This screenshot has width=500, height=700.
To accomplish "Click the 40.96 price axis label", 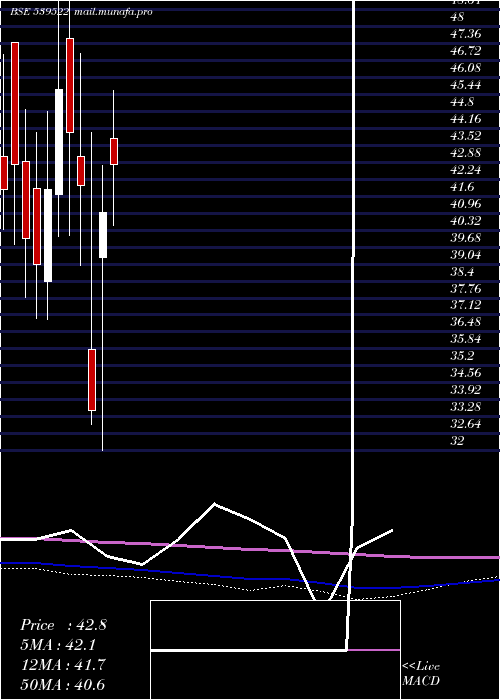I will click(x=466, y=204).
